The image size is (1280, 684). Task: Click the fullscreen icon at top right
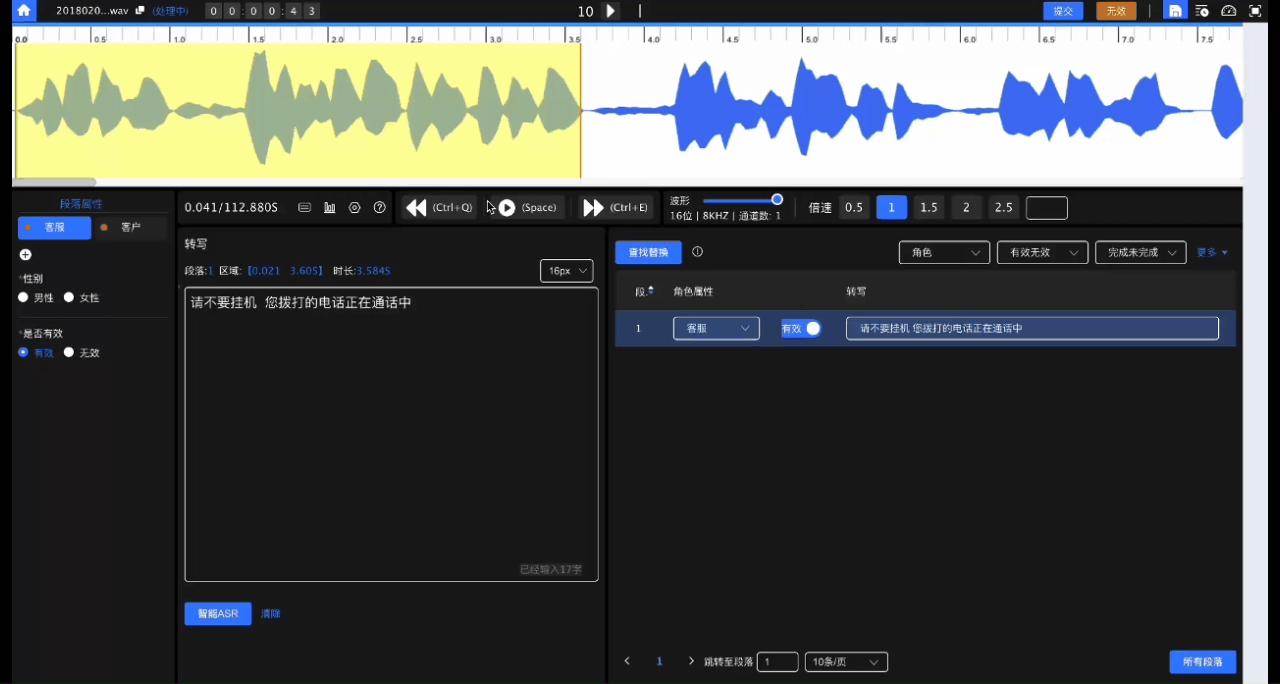[1255, 11]
